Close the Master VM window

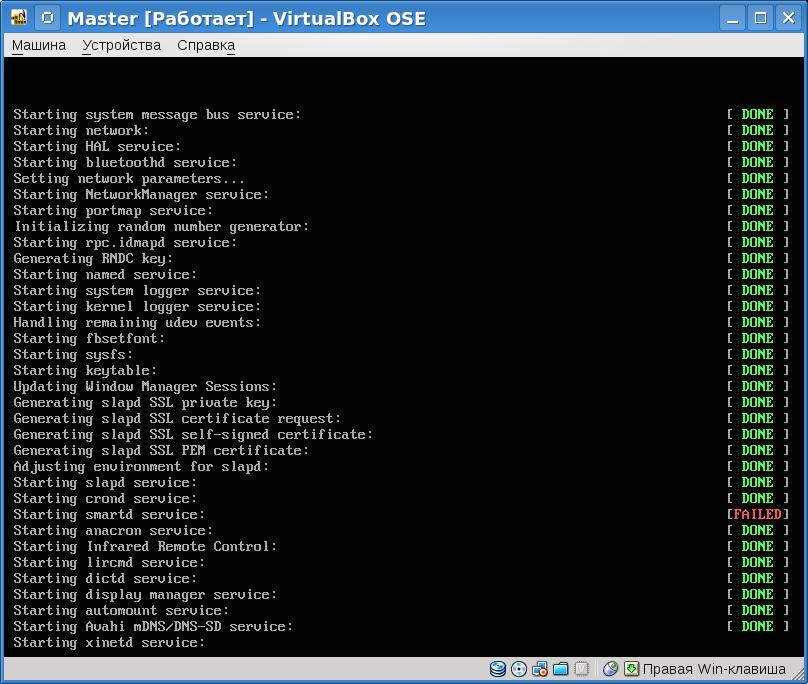point(788,18)
